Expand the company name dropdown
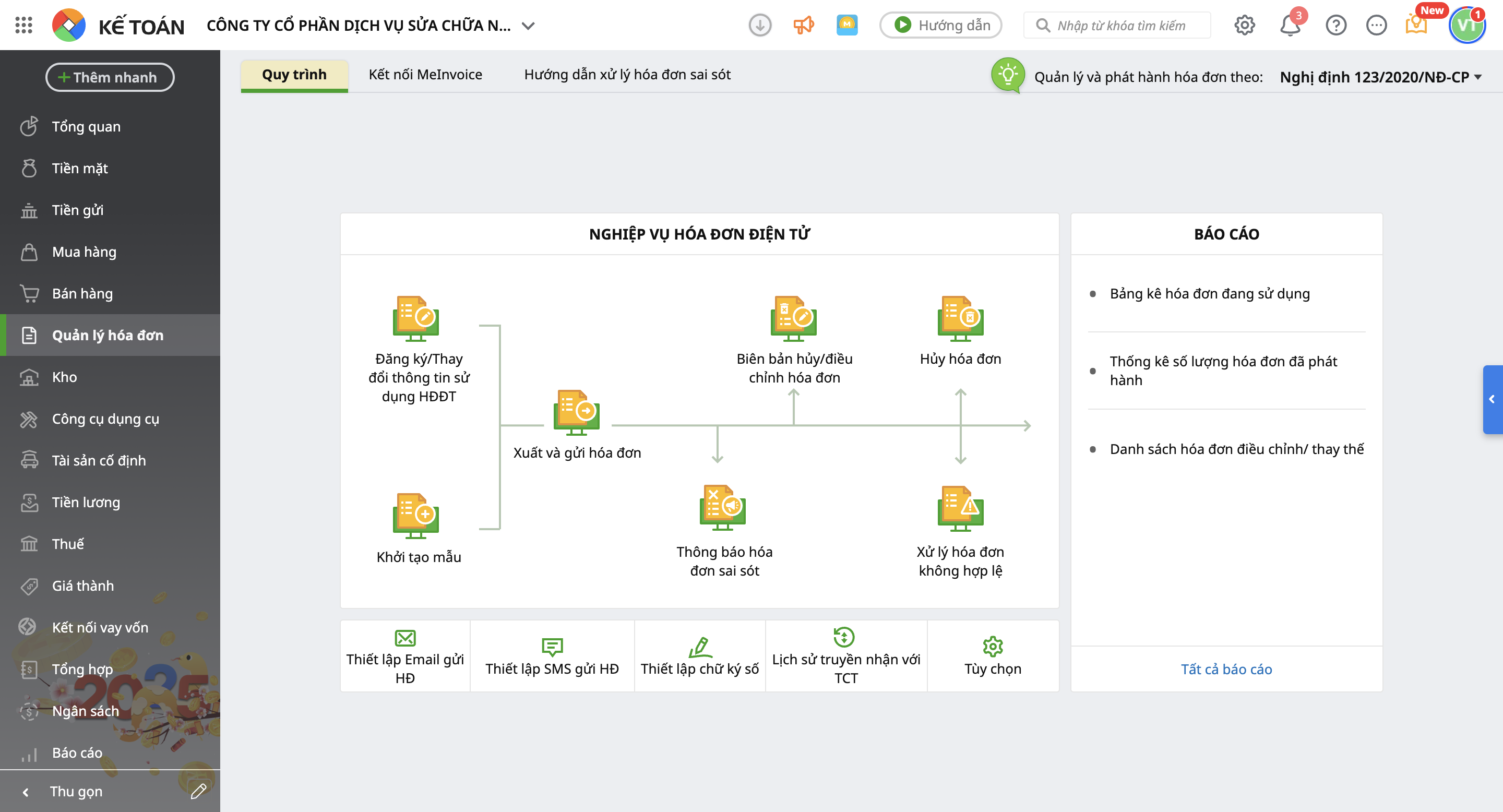Screen dimensions: 1503x812 [528, 26]
